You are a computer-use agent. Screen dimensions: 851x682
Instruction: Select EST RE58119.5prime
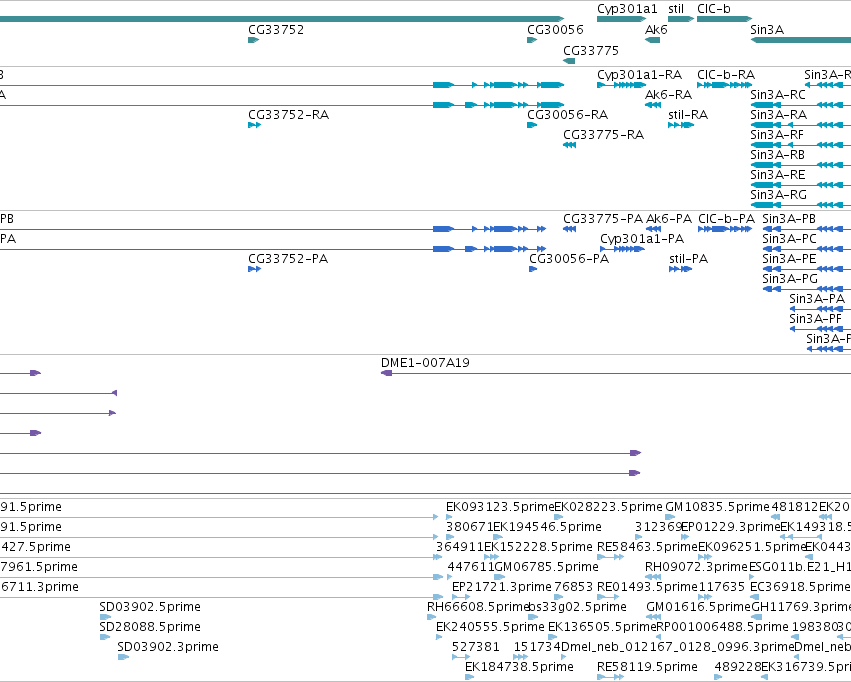click(x=611, y=677)
